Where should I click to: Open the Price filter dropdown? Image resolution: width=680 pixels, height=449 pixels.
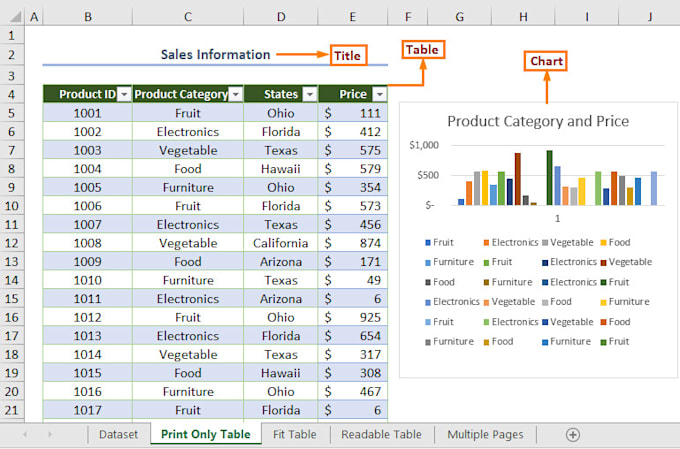[x=380, y=94]
